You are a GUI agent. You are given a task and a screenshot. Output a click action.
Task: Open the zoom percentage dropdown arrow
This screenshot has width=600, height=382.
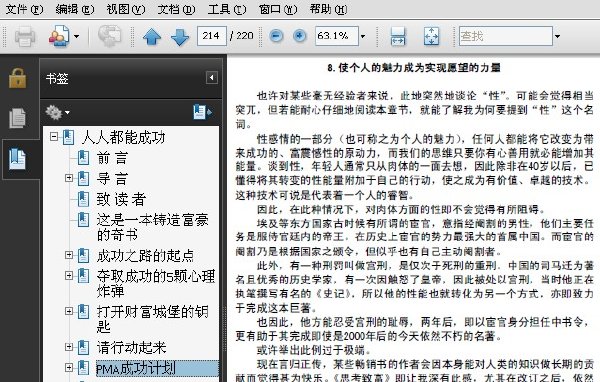(x=363, y=36)
